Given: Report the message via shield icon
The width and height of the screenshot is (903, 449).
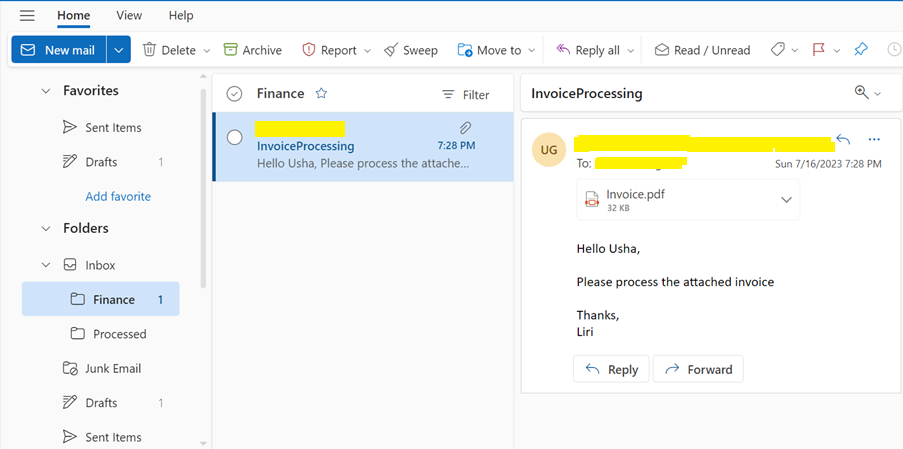Looking at the screenshot, I should tap(330, 50).
